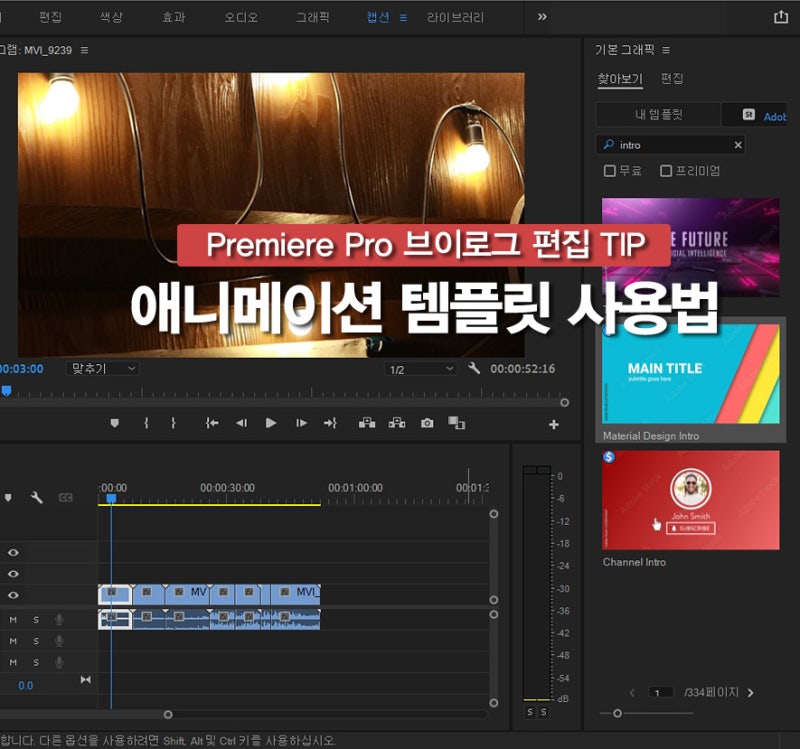The width and height of the screenshot is (800, 749).
Task: Open timeline display settings wrench
Action: (x=37, y=497)
